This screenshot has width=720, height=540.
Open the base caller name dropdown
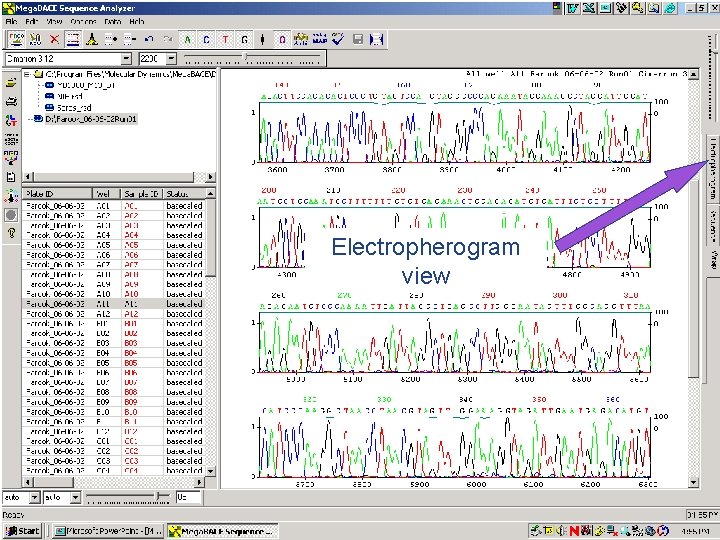[126, 59]
